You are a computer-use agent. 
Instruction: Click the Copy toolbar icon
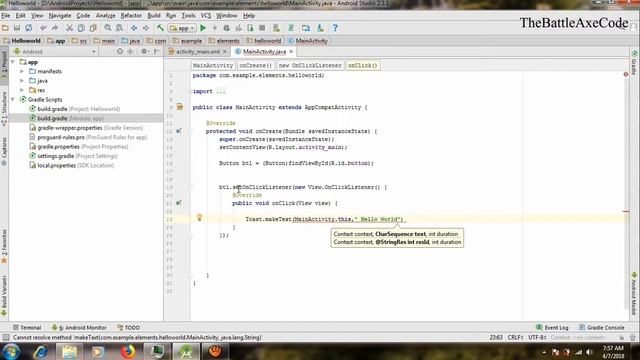pos(81,28)
